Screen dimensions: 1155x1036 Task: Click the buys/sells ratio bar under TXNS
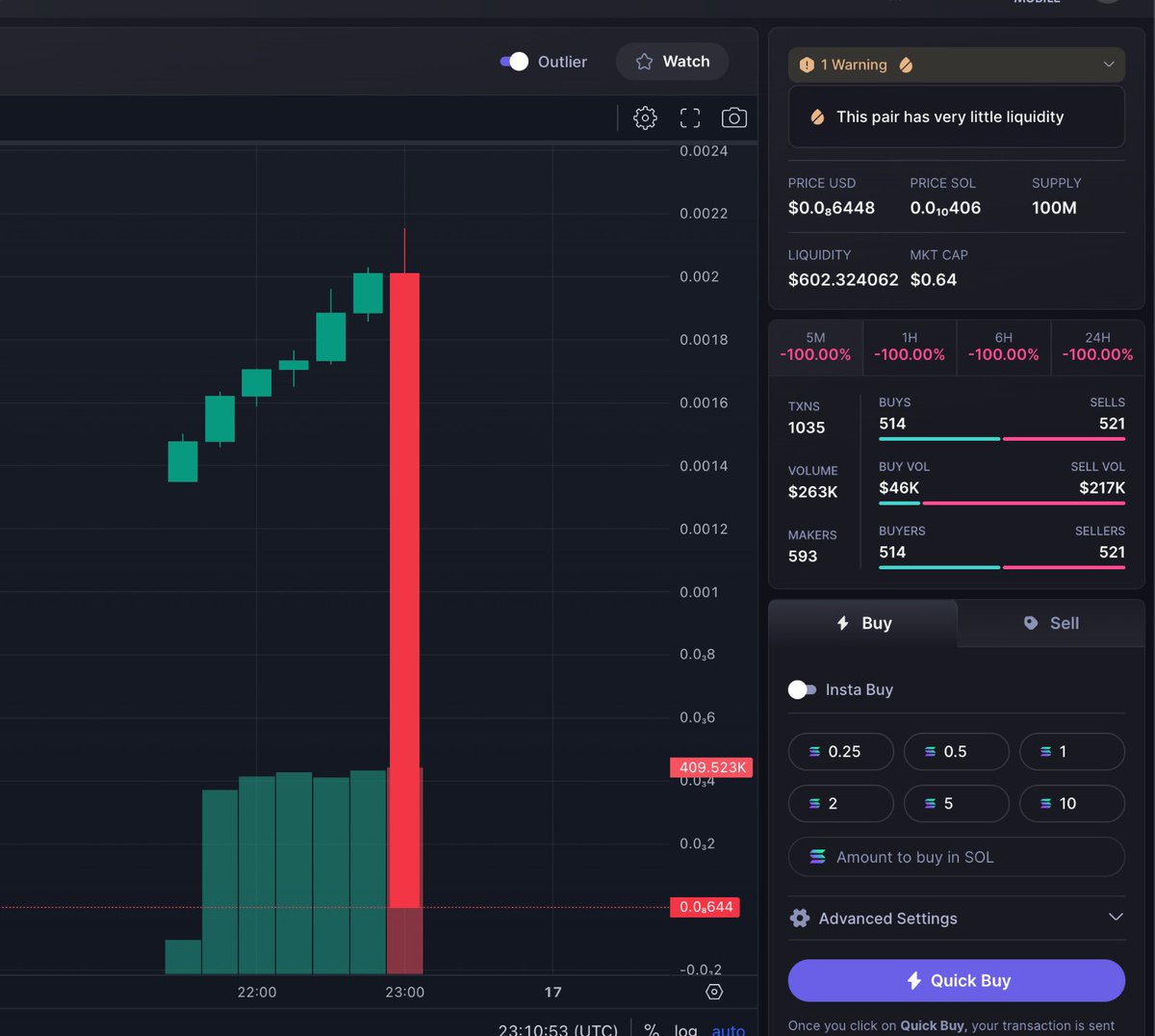tap(1002, 438)
